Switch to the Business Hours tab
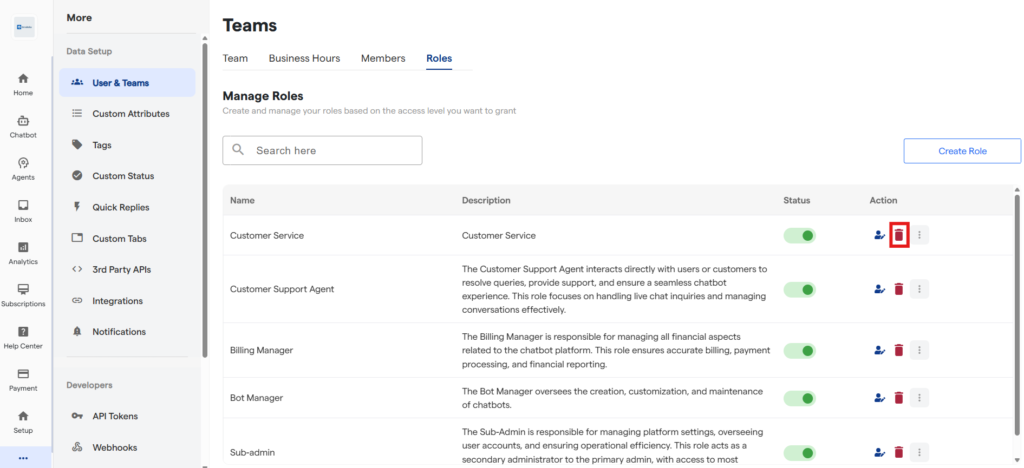Screen dimensions: 1024x468 [304, 58]
